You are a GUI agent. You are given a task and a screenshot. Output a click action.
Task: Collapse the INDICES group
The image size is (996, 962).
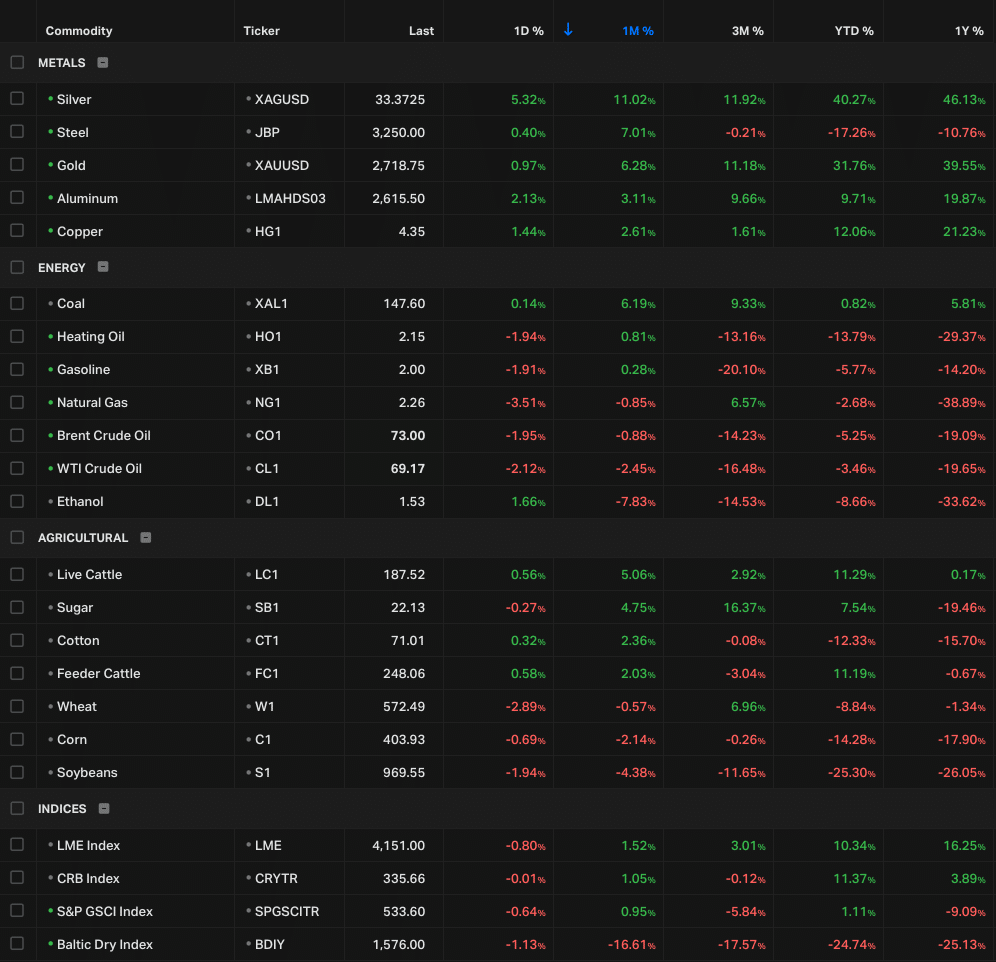[x=104, y=808]
